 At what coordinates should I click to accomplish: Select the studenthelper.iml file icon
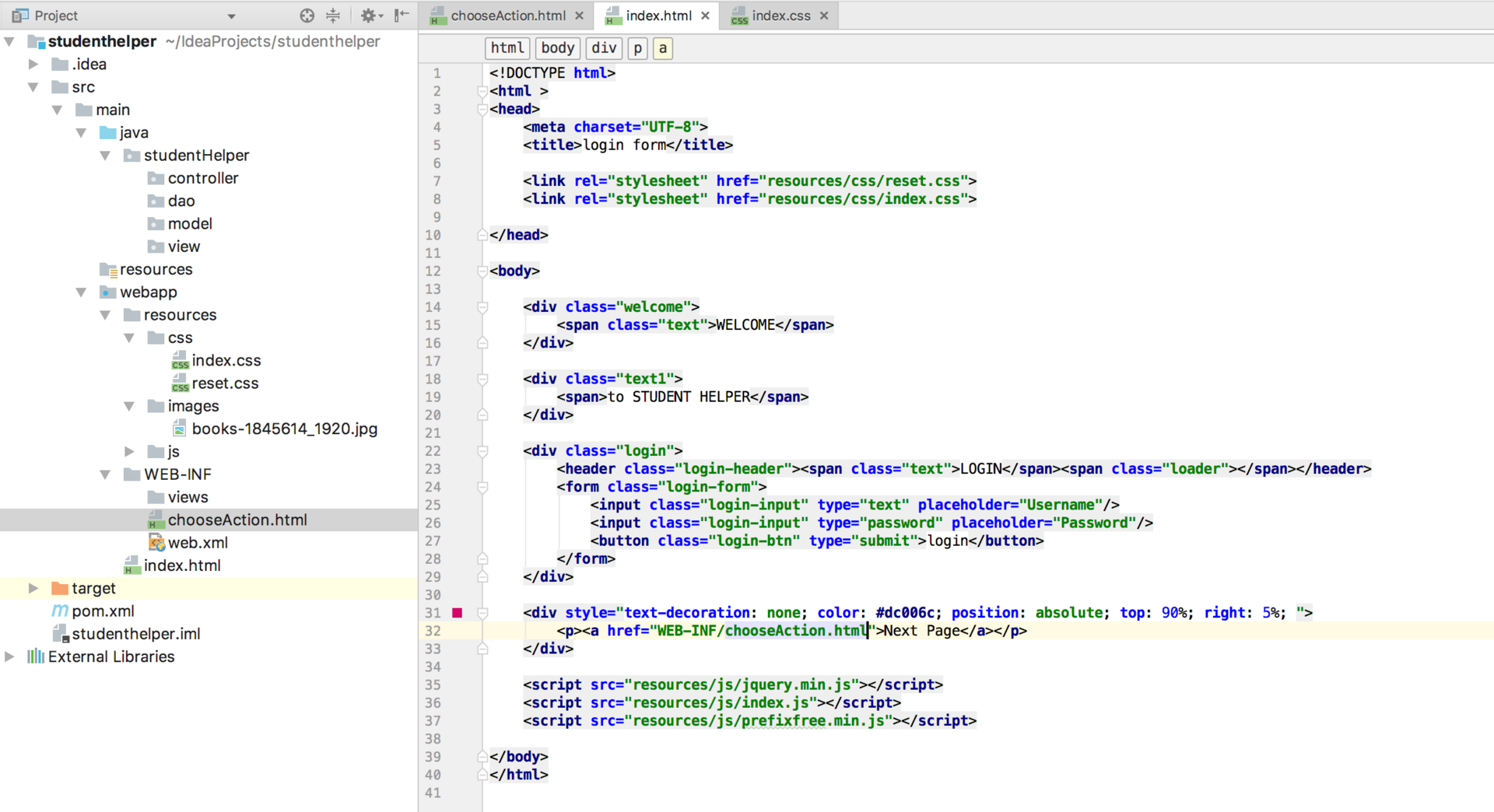60,634
